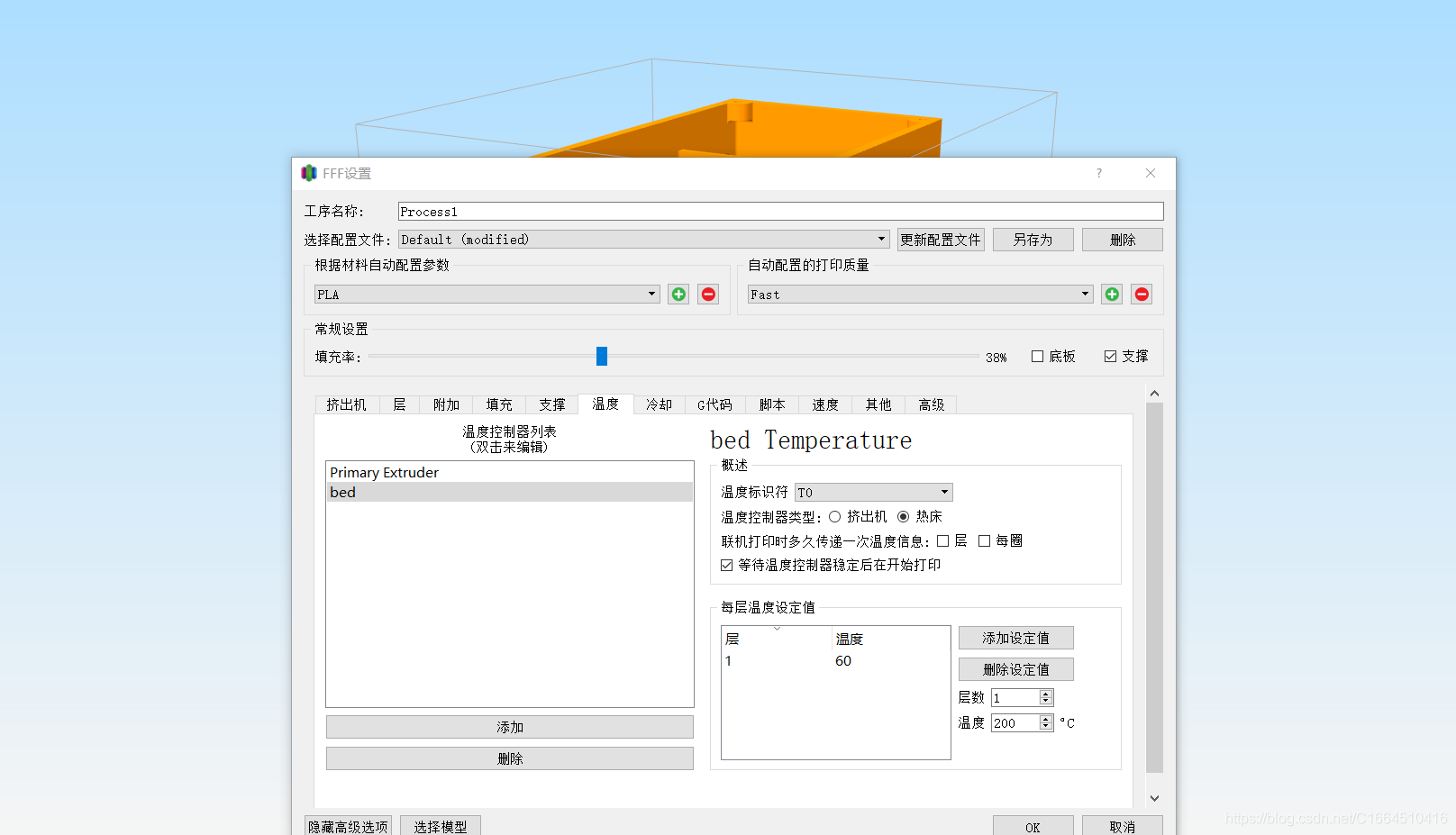Open the G代码 tab
1456x835 pixels.
point(715,405)
